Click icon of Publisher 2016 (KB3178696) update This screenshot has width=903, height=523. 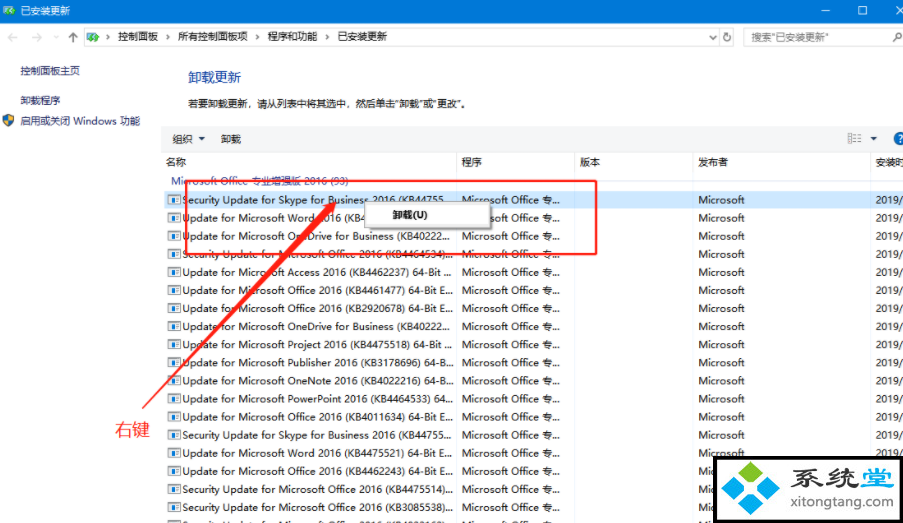[x=173, y=362]
